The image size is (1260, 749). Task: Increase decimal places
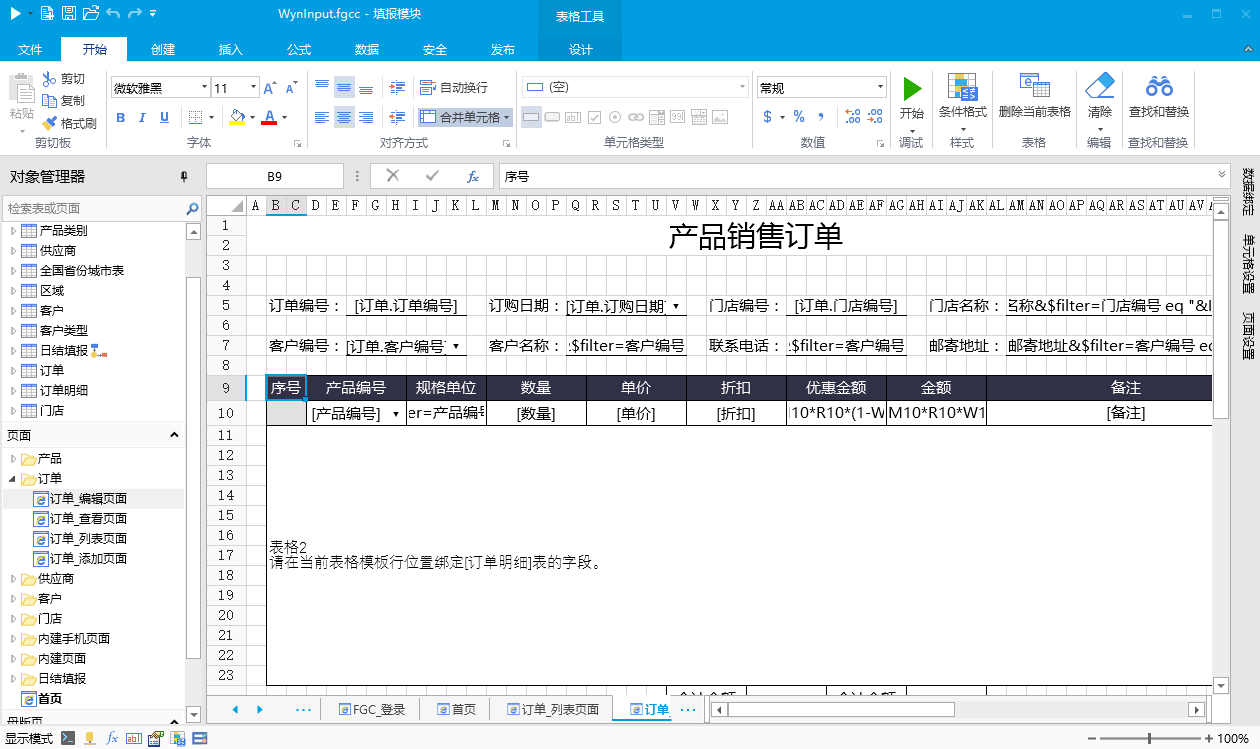[x=852, y=117]
